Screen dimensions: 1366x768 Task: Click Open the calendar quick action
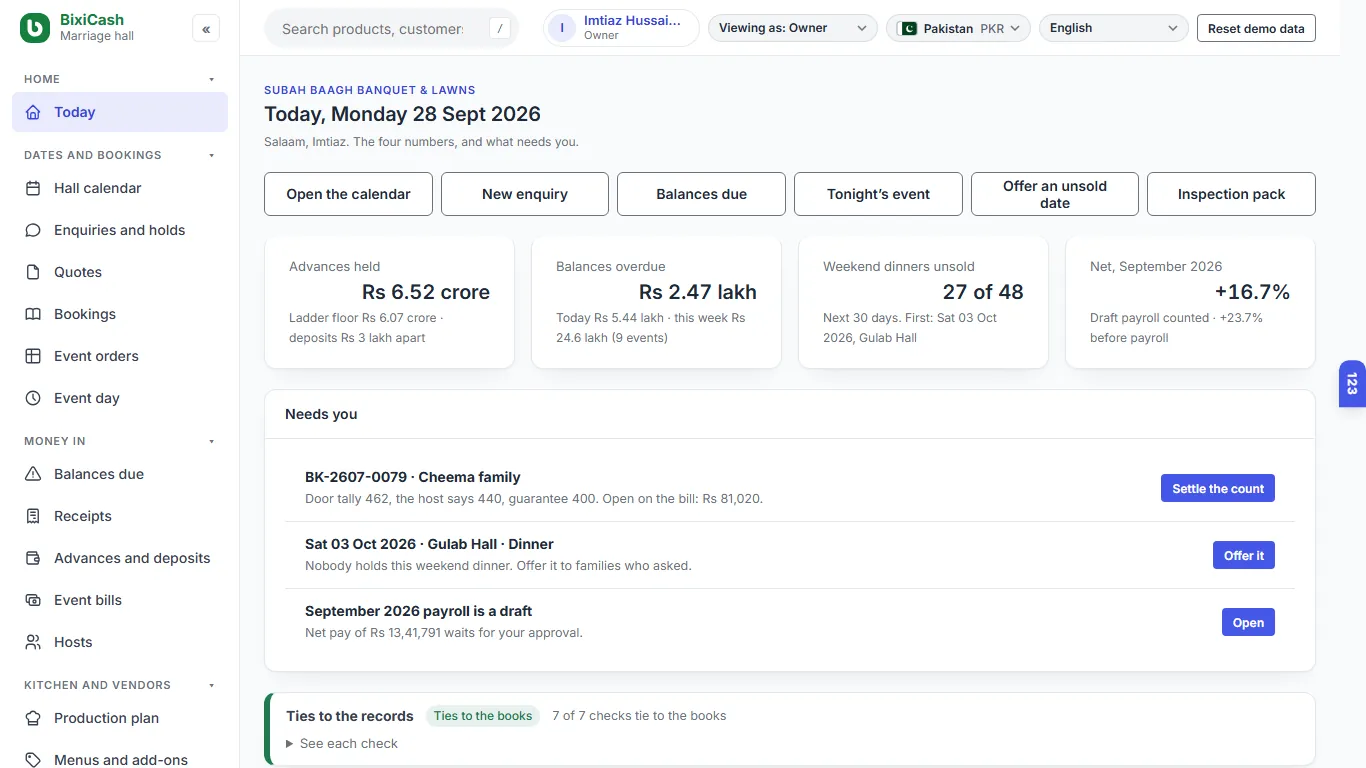[348, 194]
